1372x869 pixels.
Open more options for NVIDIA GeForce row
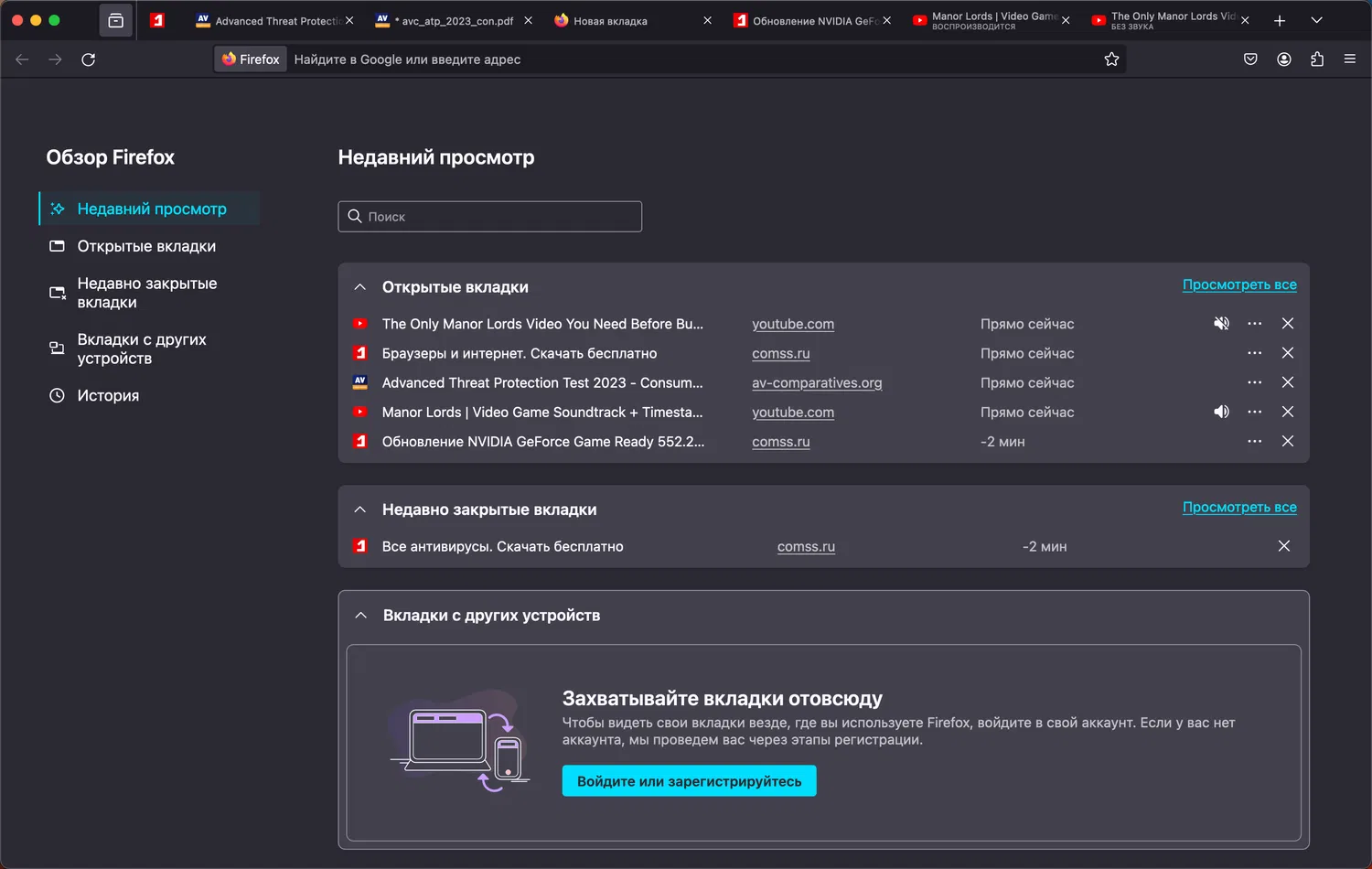point(1254,442)
